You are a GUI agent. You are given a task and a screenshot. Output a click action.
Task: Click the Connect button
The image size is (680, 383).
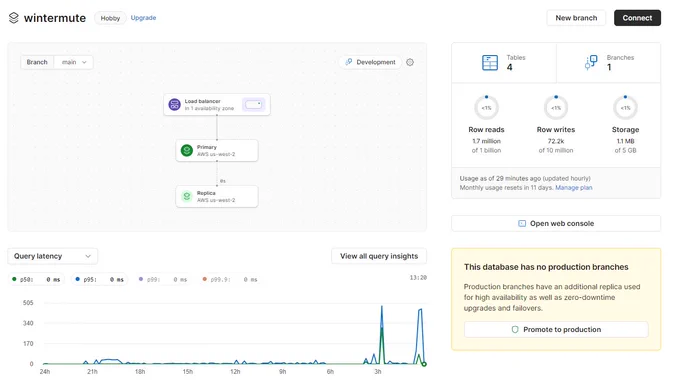click(637, 18)
